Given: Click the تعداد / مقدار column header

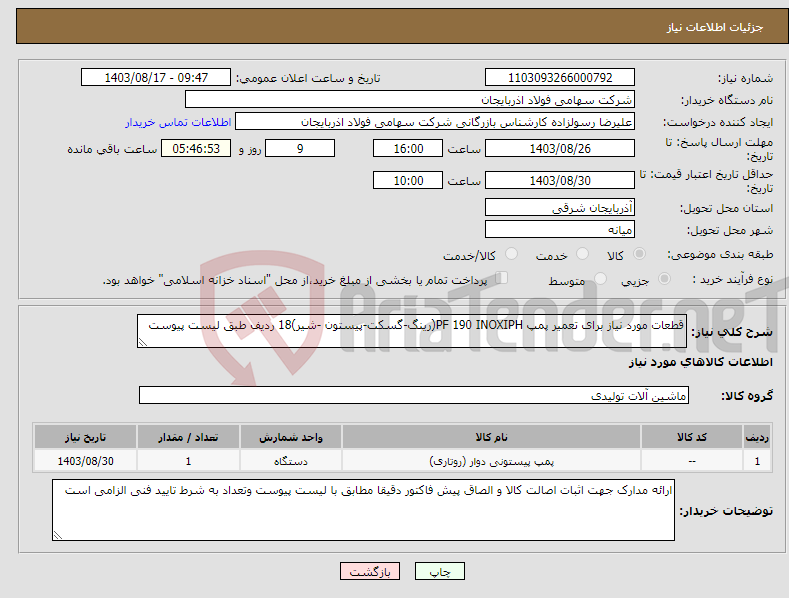Looking at the screenshot, I should [x=188, y=437].
